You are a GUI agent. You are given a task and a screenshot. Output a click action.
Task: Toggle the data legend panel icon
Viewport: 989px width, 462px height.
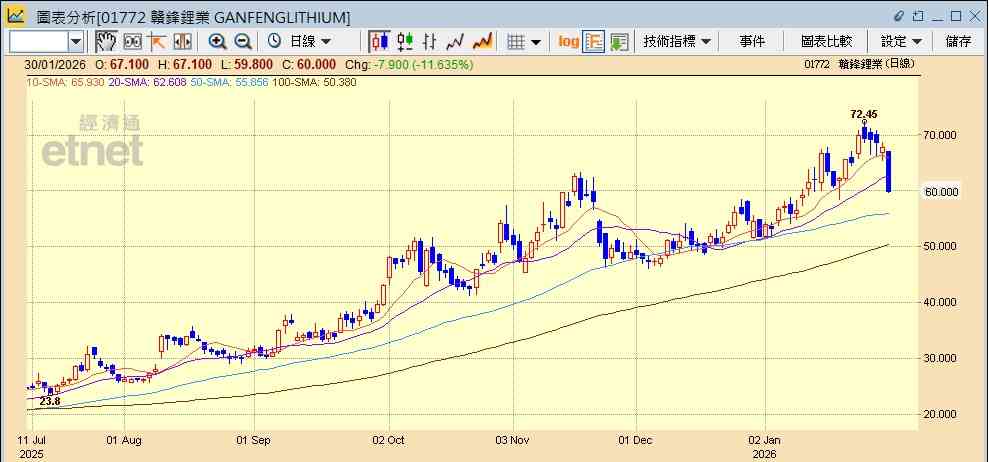point(594,42)
